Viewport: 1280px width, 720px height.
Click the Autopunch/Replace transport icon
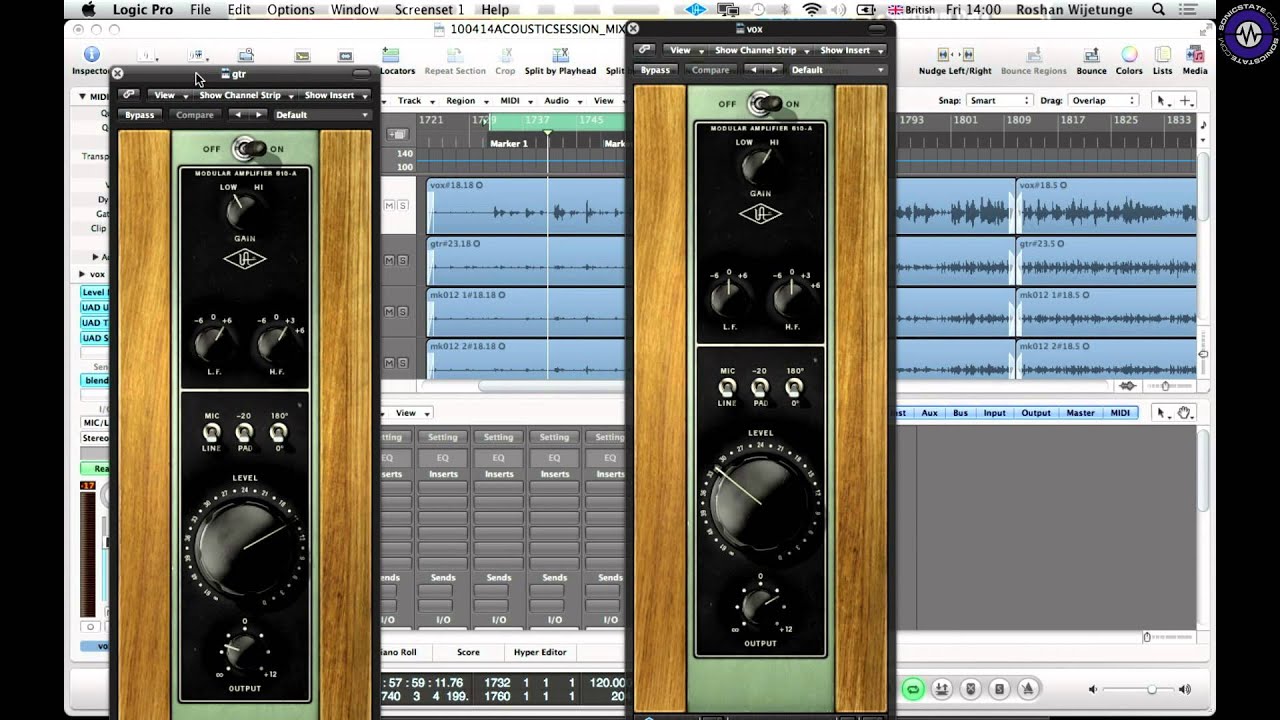click(x=941, y=689)
